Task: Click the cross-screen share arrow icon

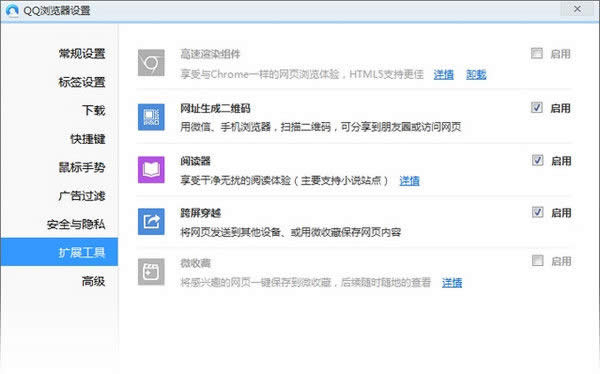Action: tap(151, 221)
